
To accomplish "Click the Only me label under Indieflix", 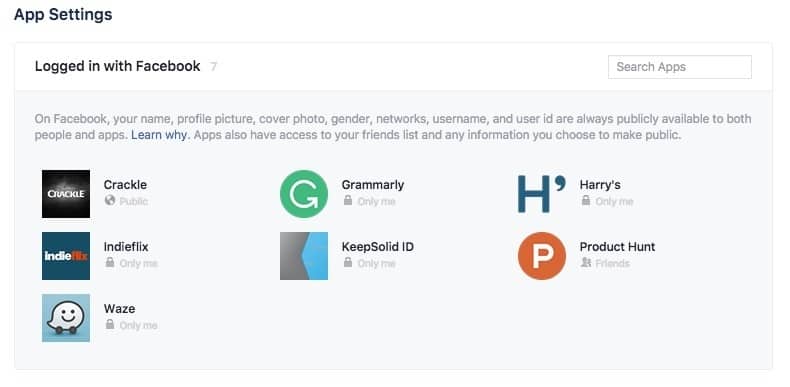I will point(139,264).
